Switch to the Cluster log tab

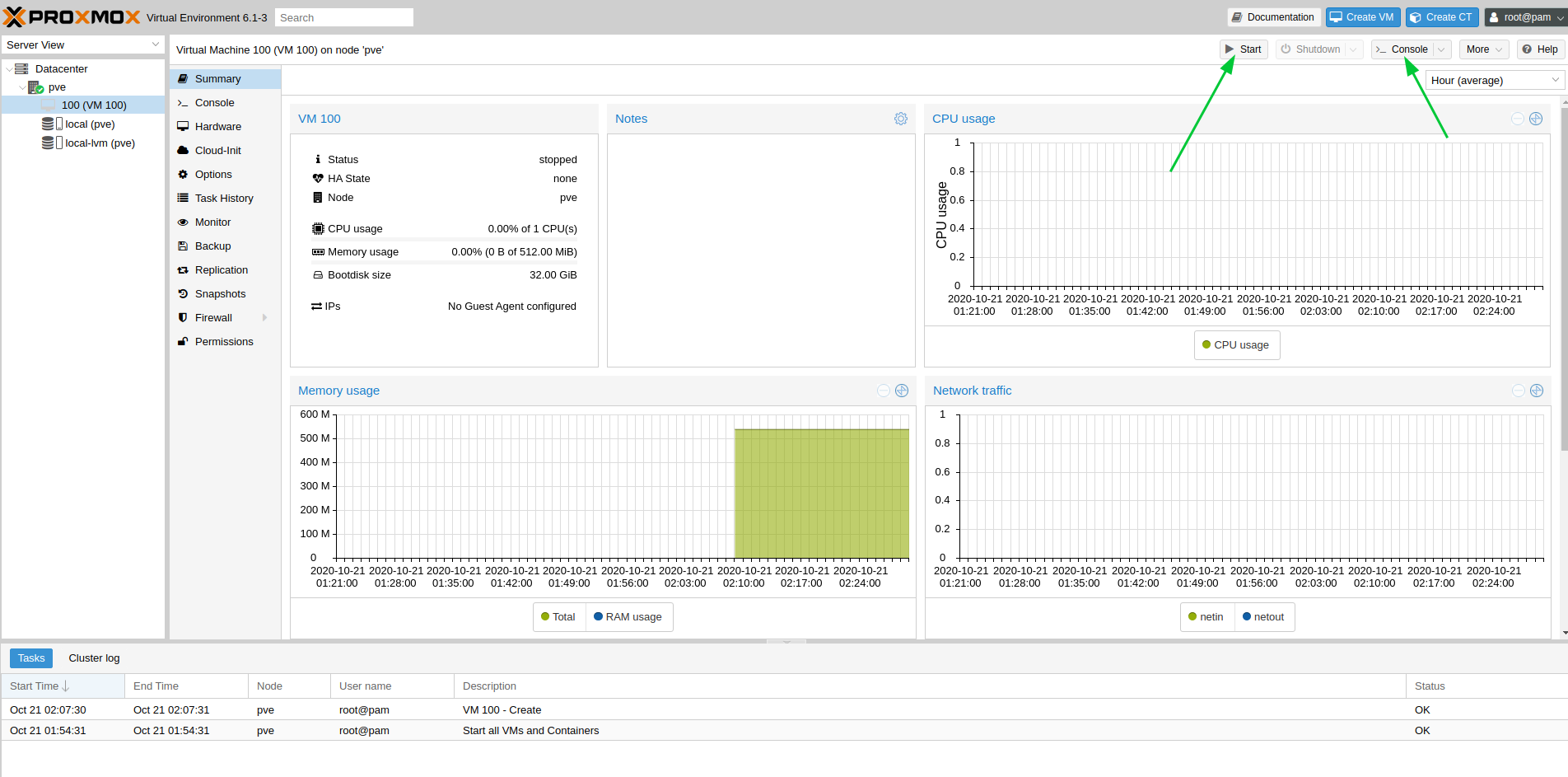[94, 658]
